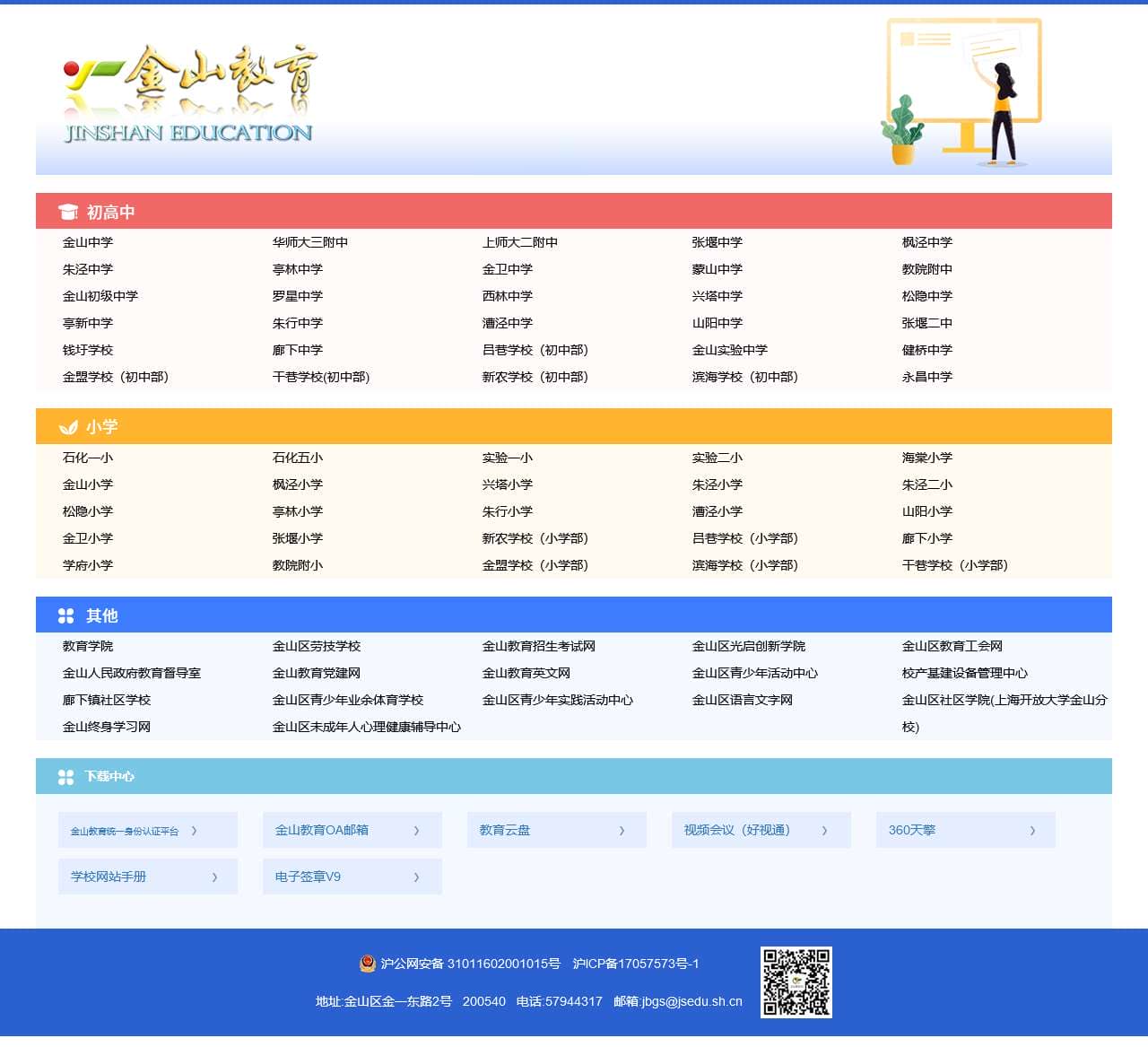The height and width of the screenshot is (1047, 1148).
Task: Click the police badge icon in footer
Action: click(367, 964)
